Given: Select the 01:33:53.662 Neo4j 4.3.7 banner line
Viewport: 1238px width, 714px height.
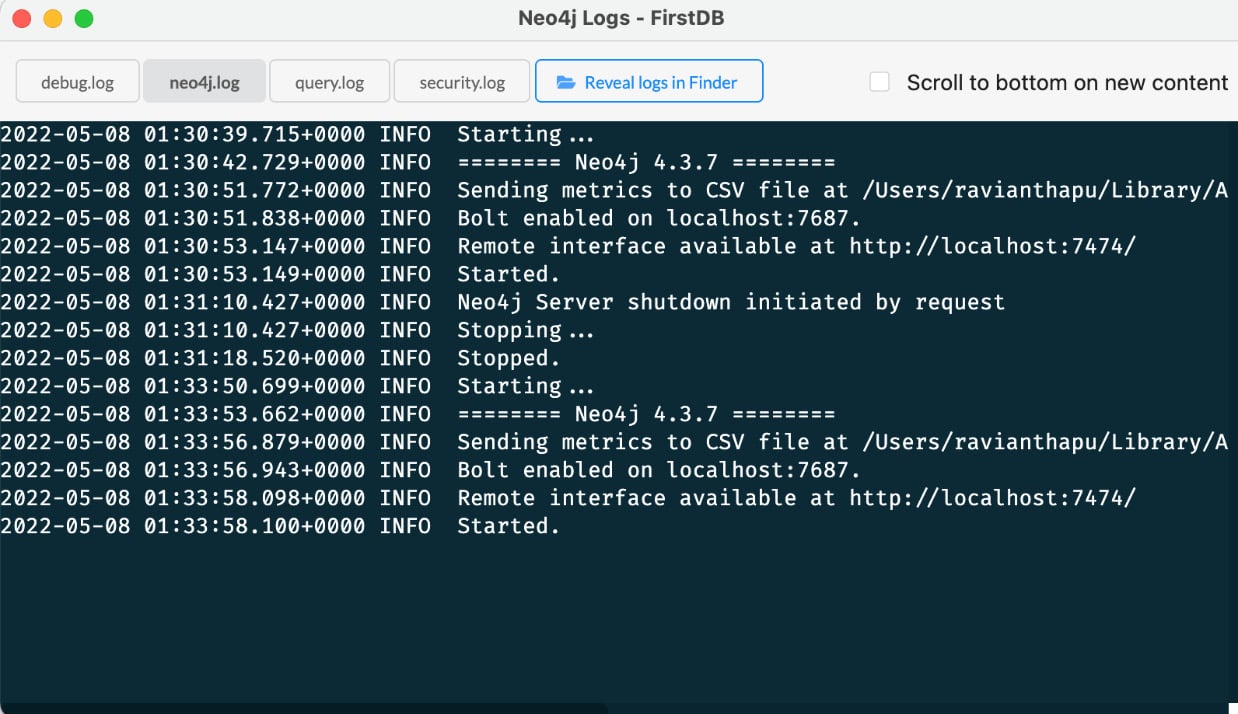Looking at the screenshot, I should (417, 414).
